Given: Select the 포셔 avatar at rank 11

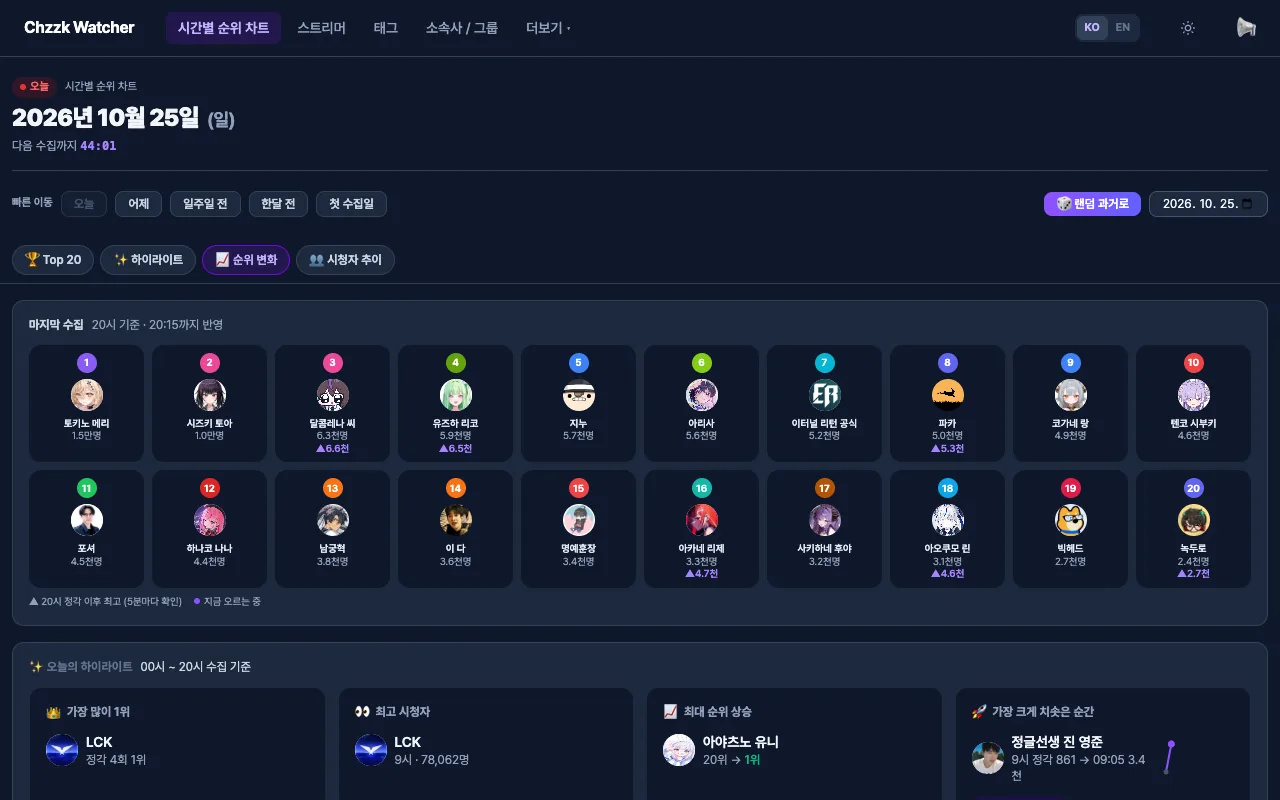Looking at the screenshot, I should point(87,520).
